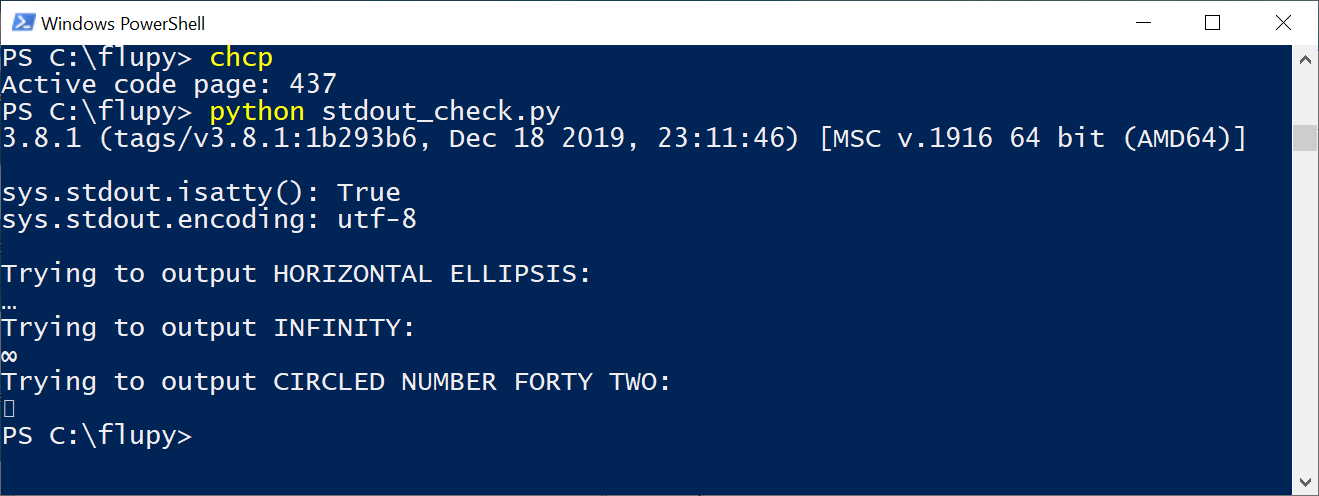This screenshot has height=496, width=1319.
Task: Click the "stdout_check.py" argument text
Action: [x=441, y=111]
